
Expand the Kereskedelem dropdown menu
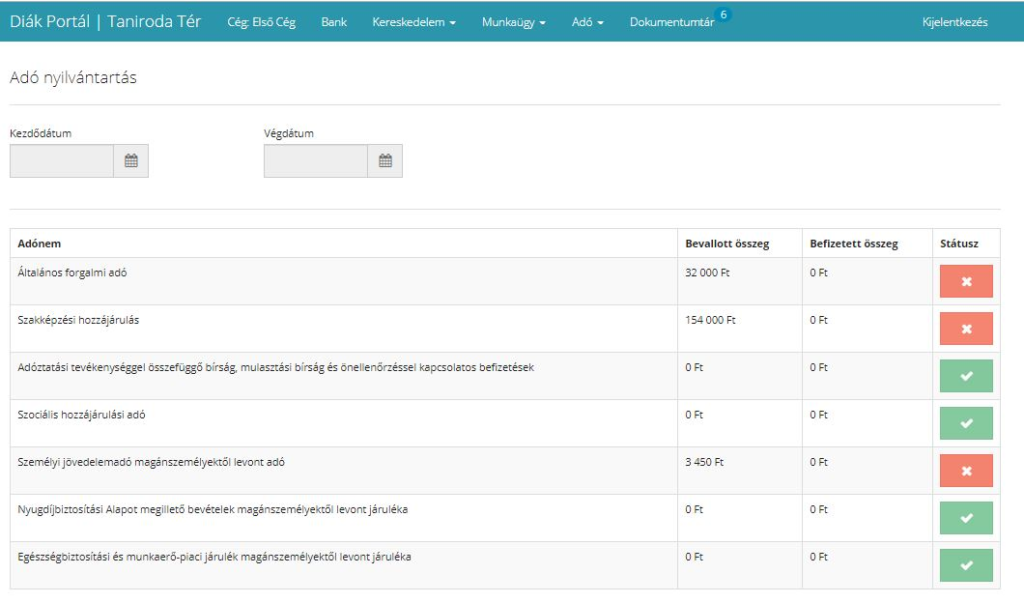click(x=414, y=22)
